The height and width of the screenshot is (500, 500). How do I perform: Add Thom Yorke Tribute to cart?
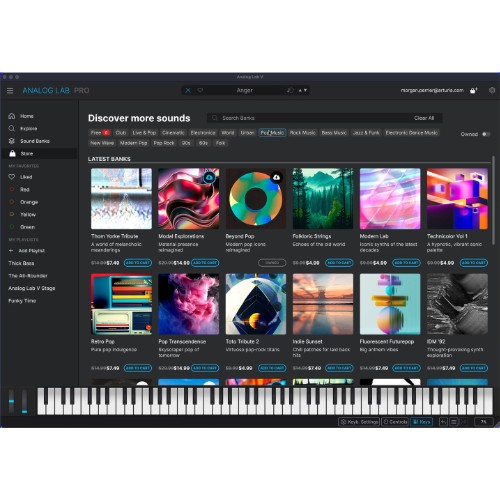(x=138, y=263)
